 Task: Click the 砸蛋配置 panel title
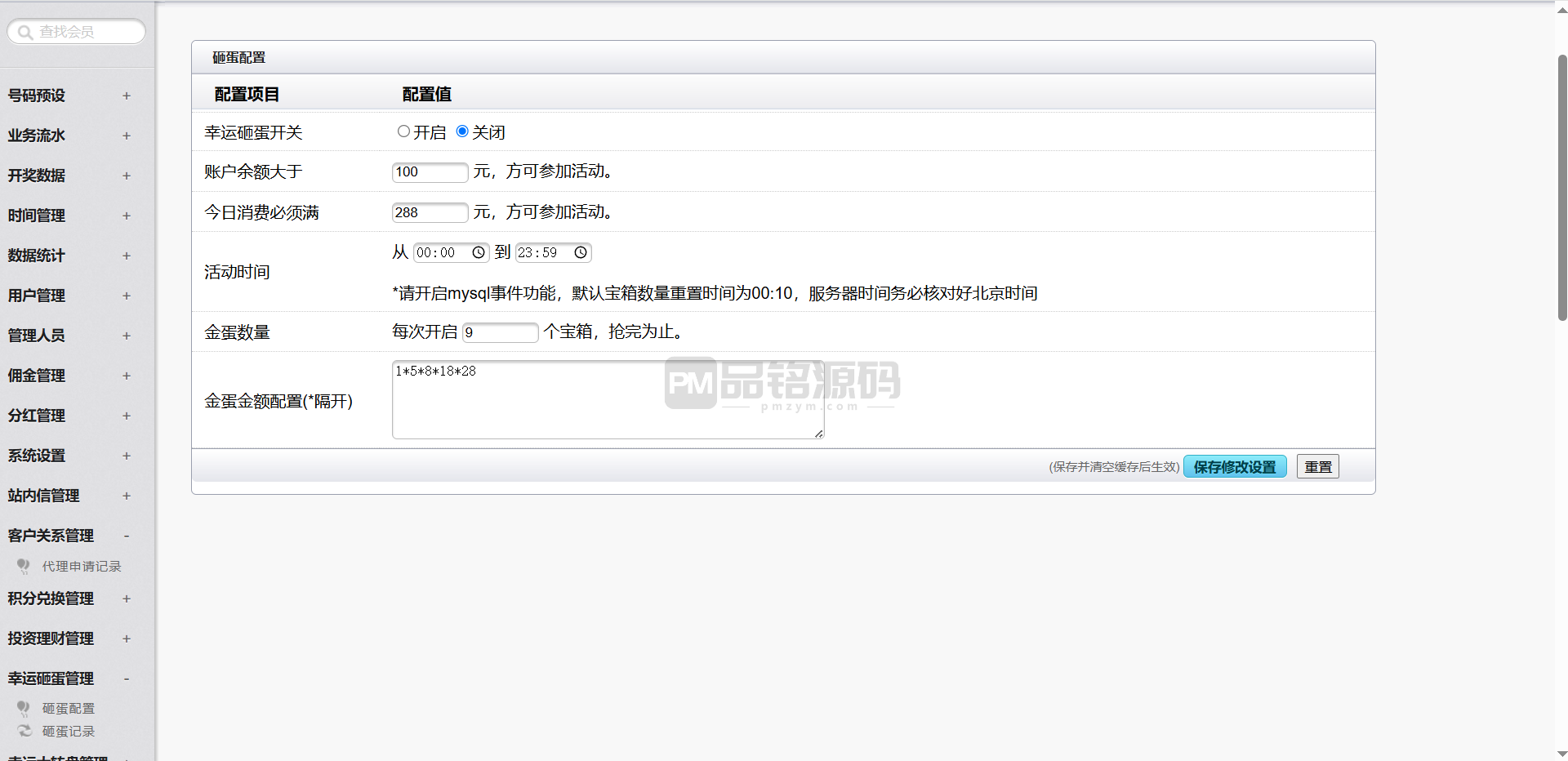(239, 57)
